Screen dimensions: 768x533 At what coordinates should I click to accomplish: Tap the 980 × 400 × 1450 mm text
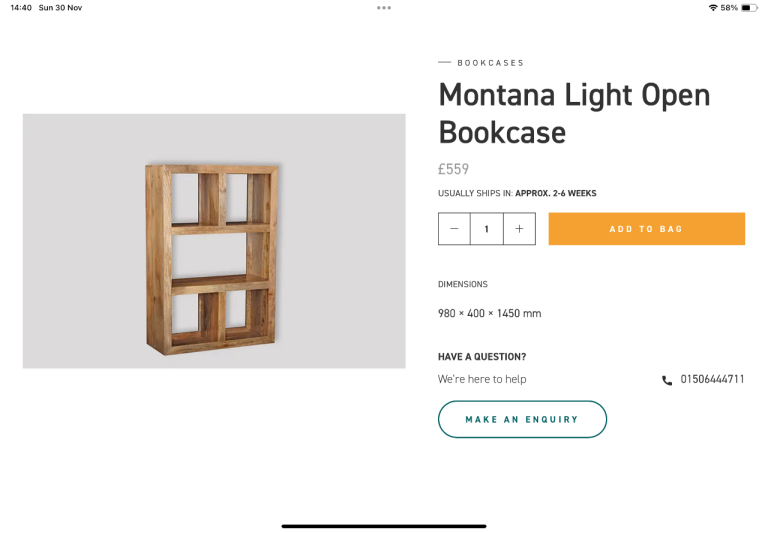click(x=489, y=313)
